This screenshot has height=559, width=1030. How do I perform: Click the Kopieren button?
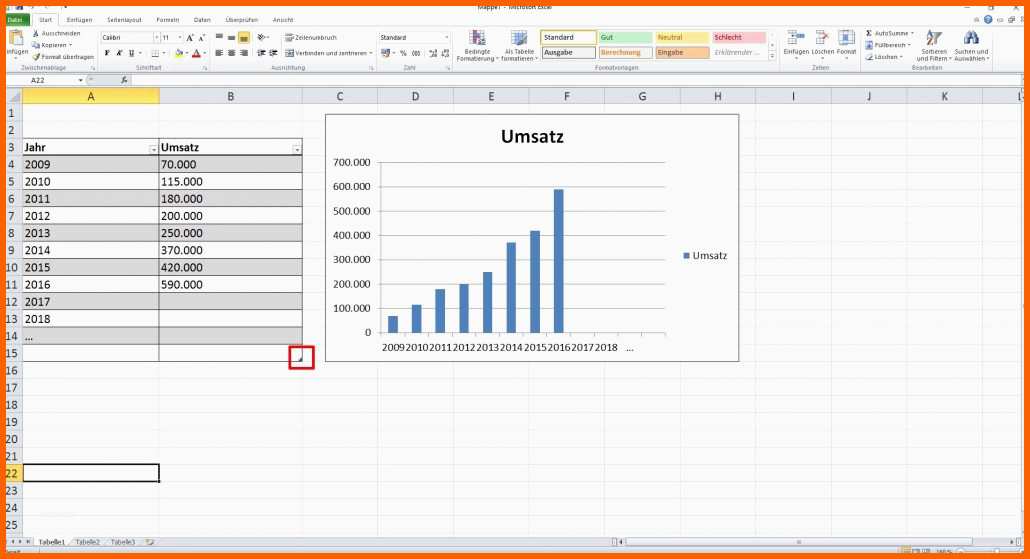click(x=53, y=45)
